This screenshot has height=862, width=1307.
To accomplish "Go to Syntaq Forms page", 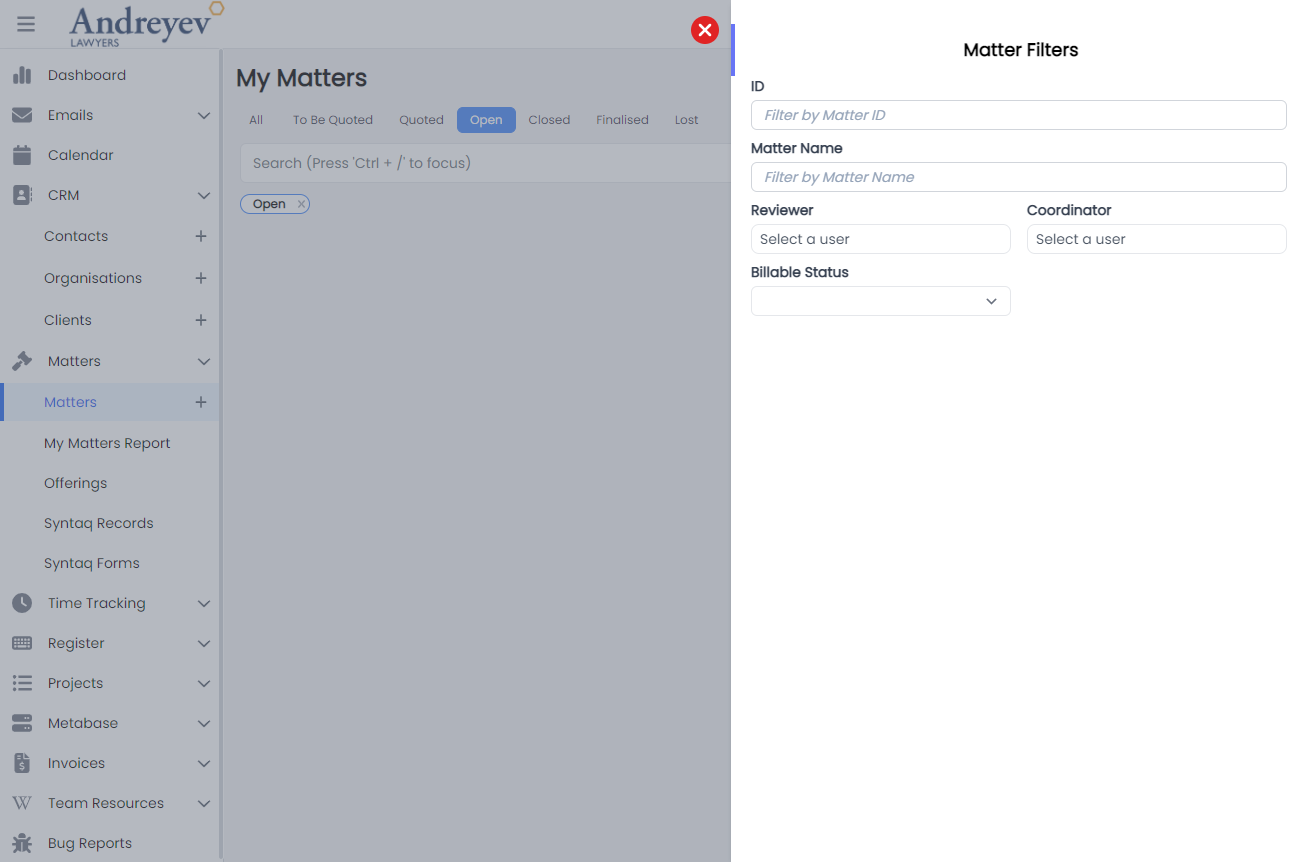I will [92, 563].
